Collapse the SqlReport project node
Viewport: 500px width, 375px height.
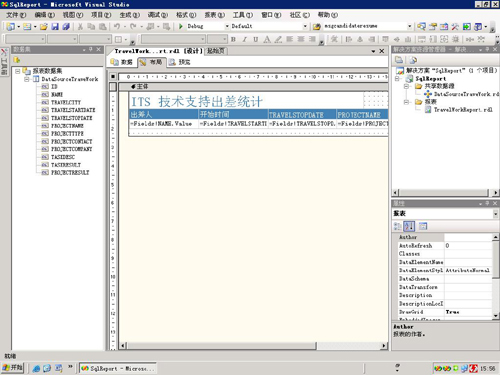tap(397, 79)
